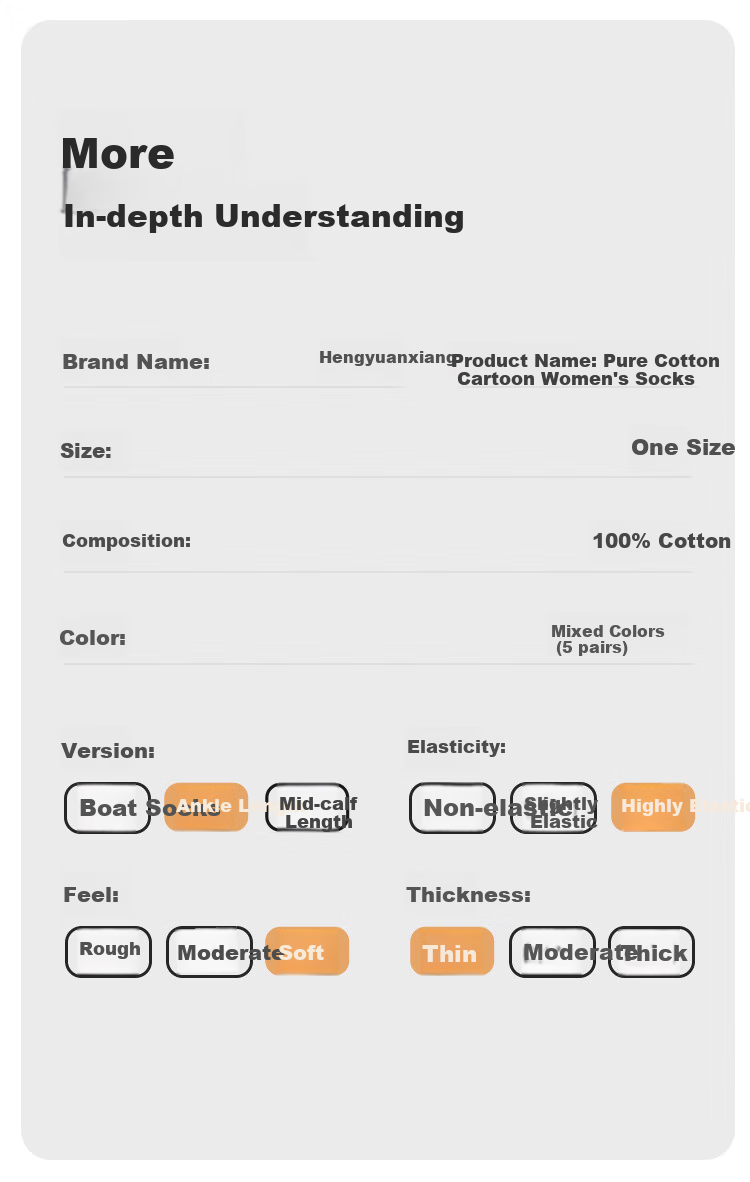750x1182 pixels.
Task: Select the Mid-calf Length option
Action: click(308, 807)
